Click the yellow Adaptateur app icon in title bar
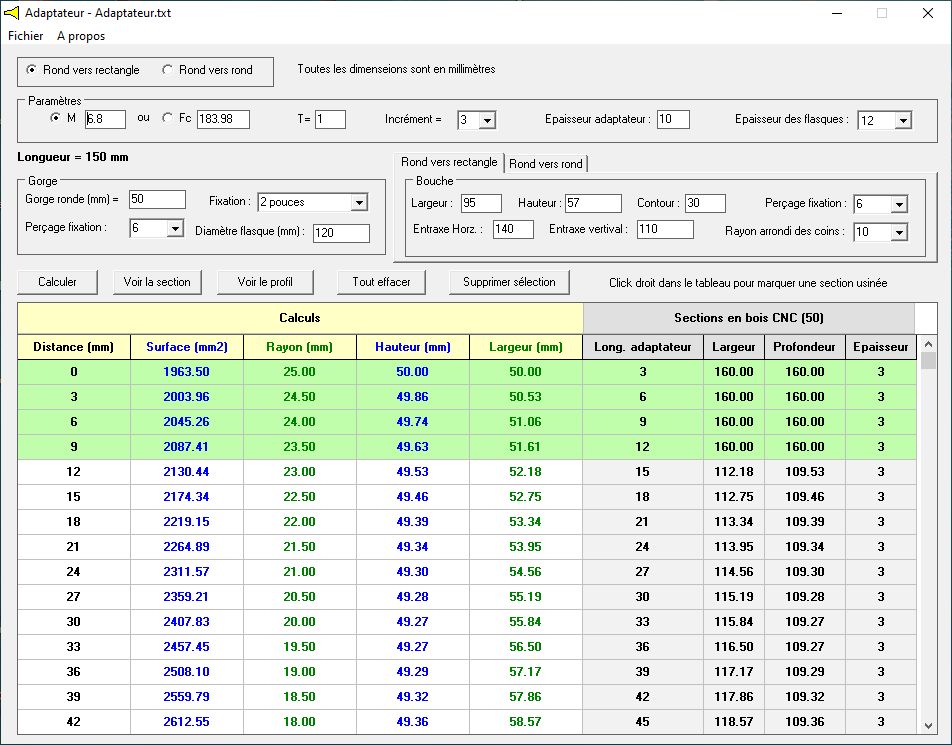Image resolution: width=952 pixels, height=745 pixels. pyautogui.click(x=12, y=12)
